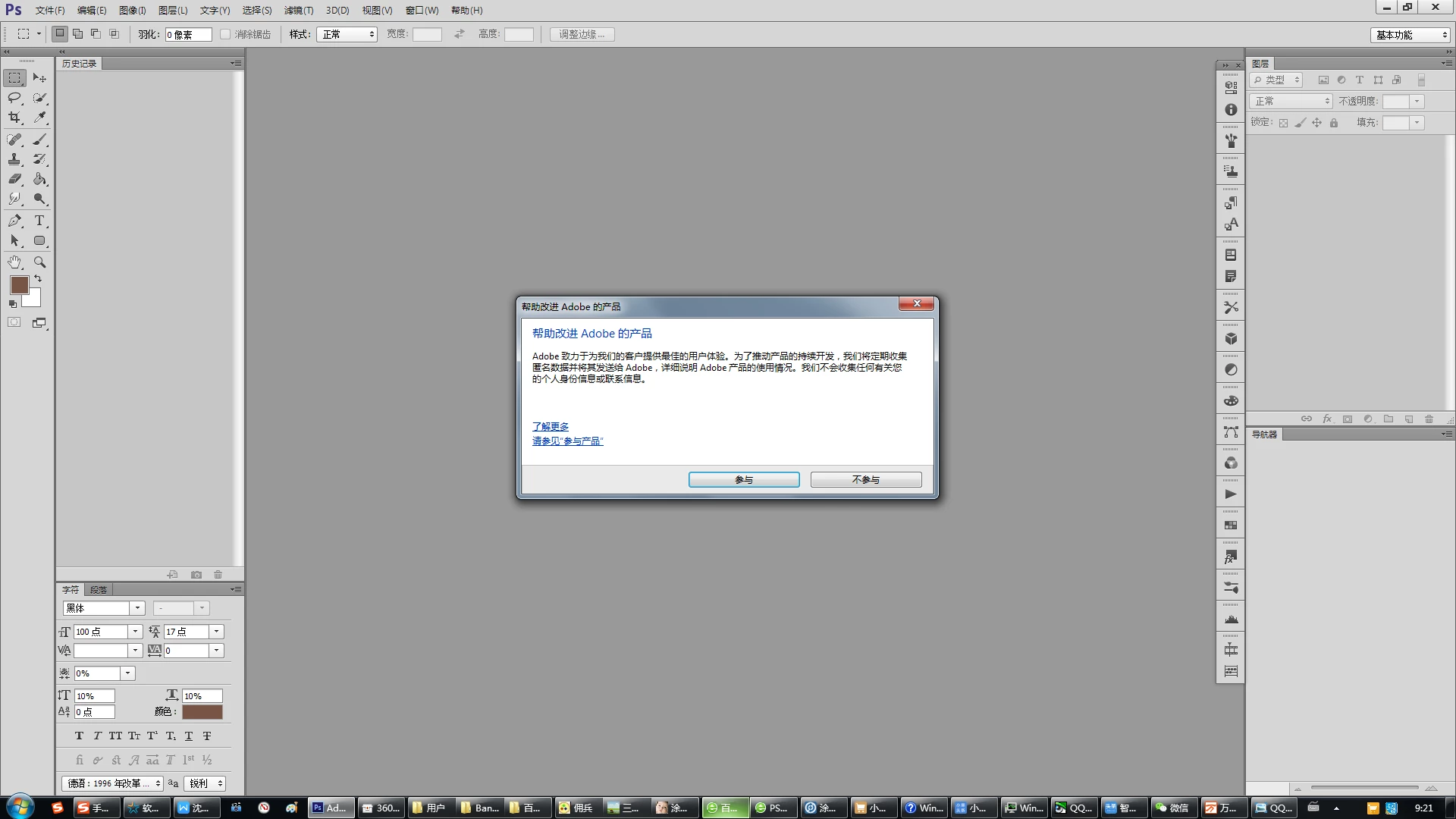Open the 基本功能 workspace dropdown
Viewport: 1456px width, 819px height.
point(1410,35)
